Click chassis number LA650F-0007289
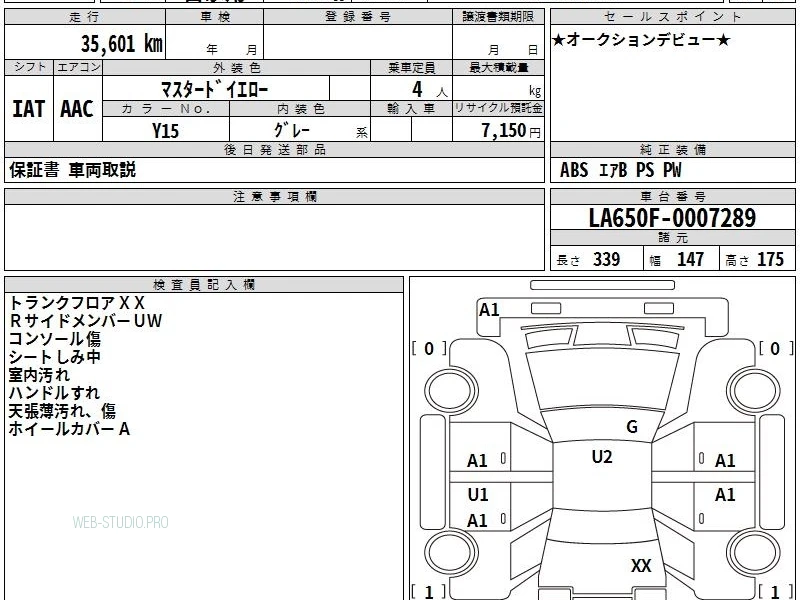The image size is (800, 600). [x=672, y=218]
